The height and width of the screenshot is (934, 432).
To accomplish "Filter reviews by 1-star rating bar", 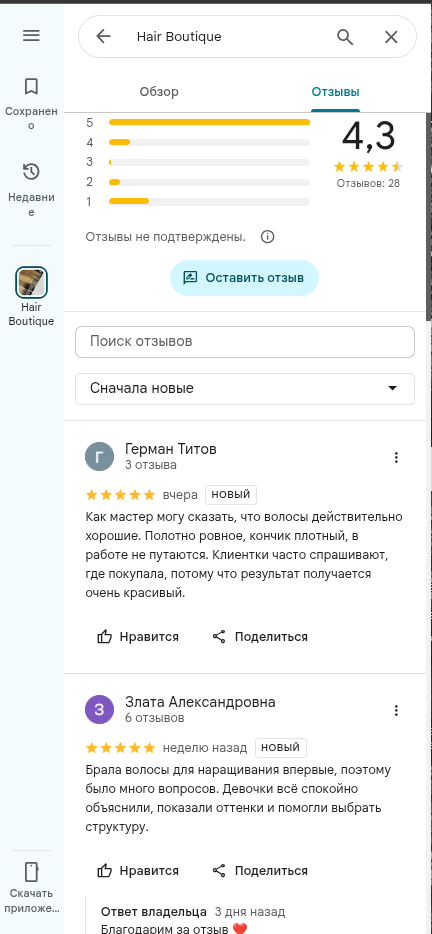I will tap(209, 201).
